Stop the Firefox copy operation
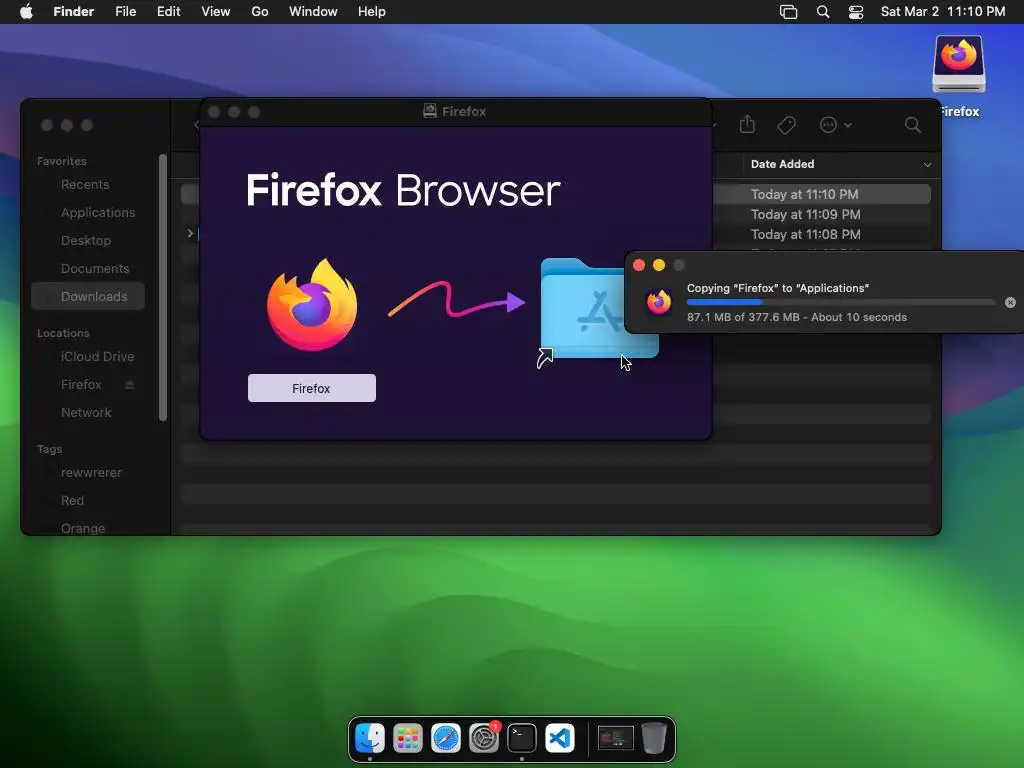1024x768 pixels. click(1010, 302)
